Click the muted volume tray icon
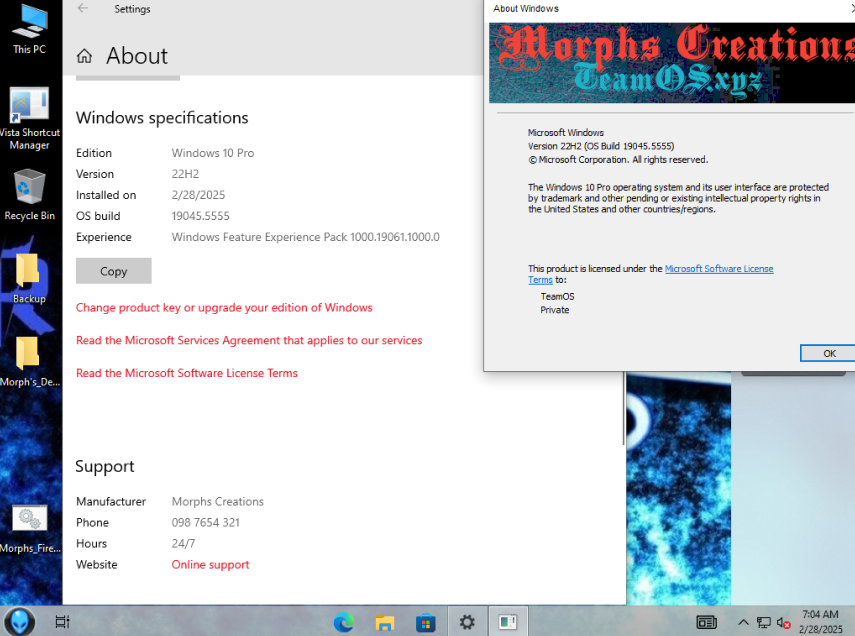Viewport: 855px width, 636px height. [x=784, y=622]
